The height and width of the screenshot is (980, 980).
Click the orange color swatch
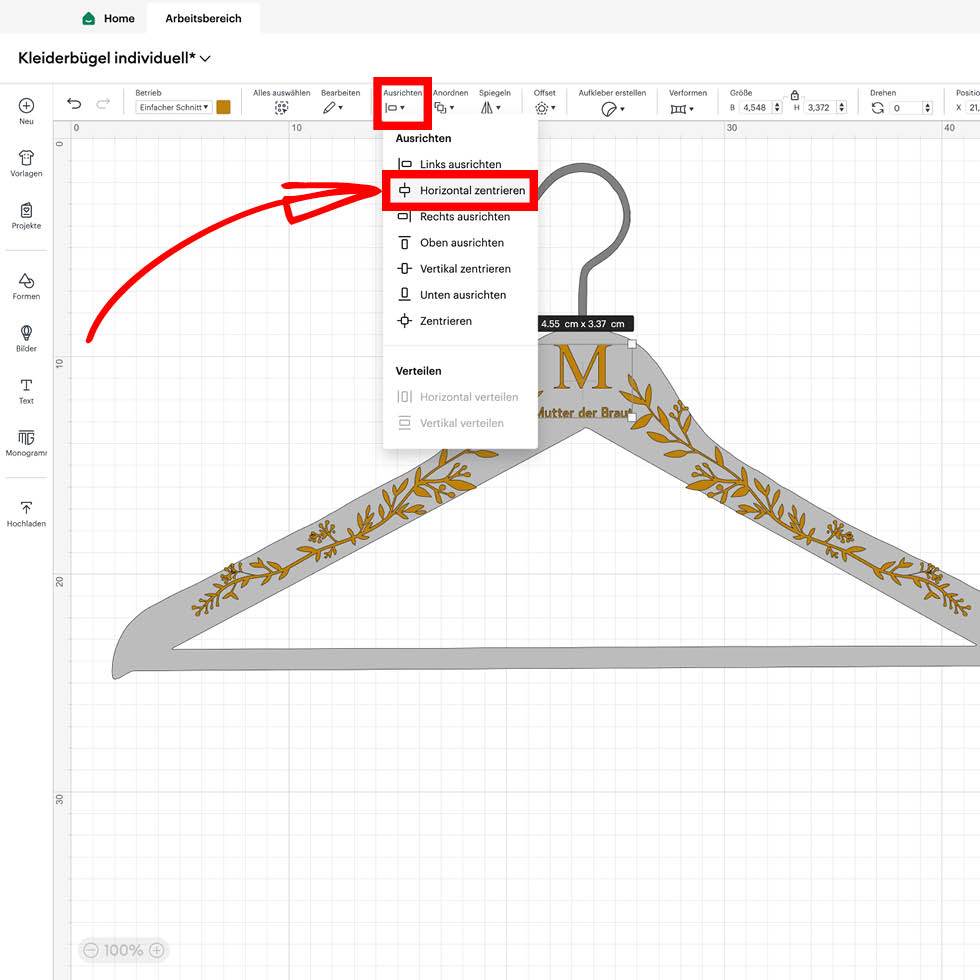tap(224, 107)
